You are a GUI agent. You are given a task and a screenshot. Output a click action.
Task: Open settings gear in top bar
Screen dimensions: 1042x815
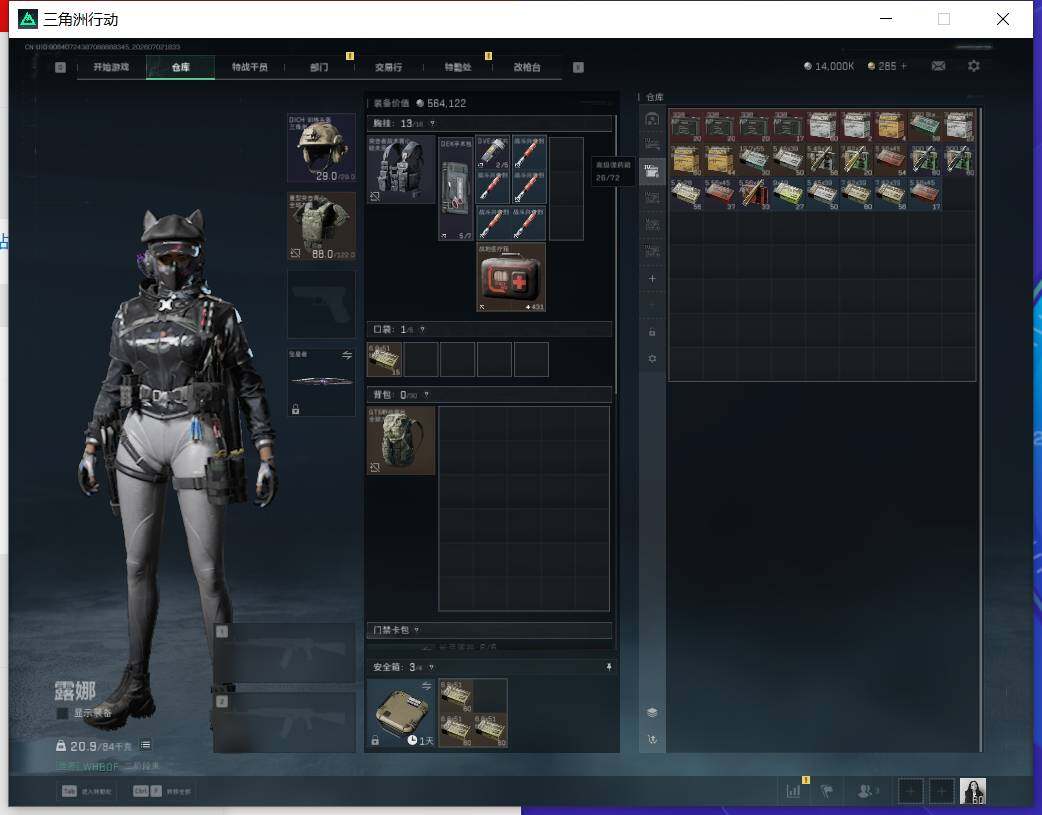974,66
